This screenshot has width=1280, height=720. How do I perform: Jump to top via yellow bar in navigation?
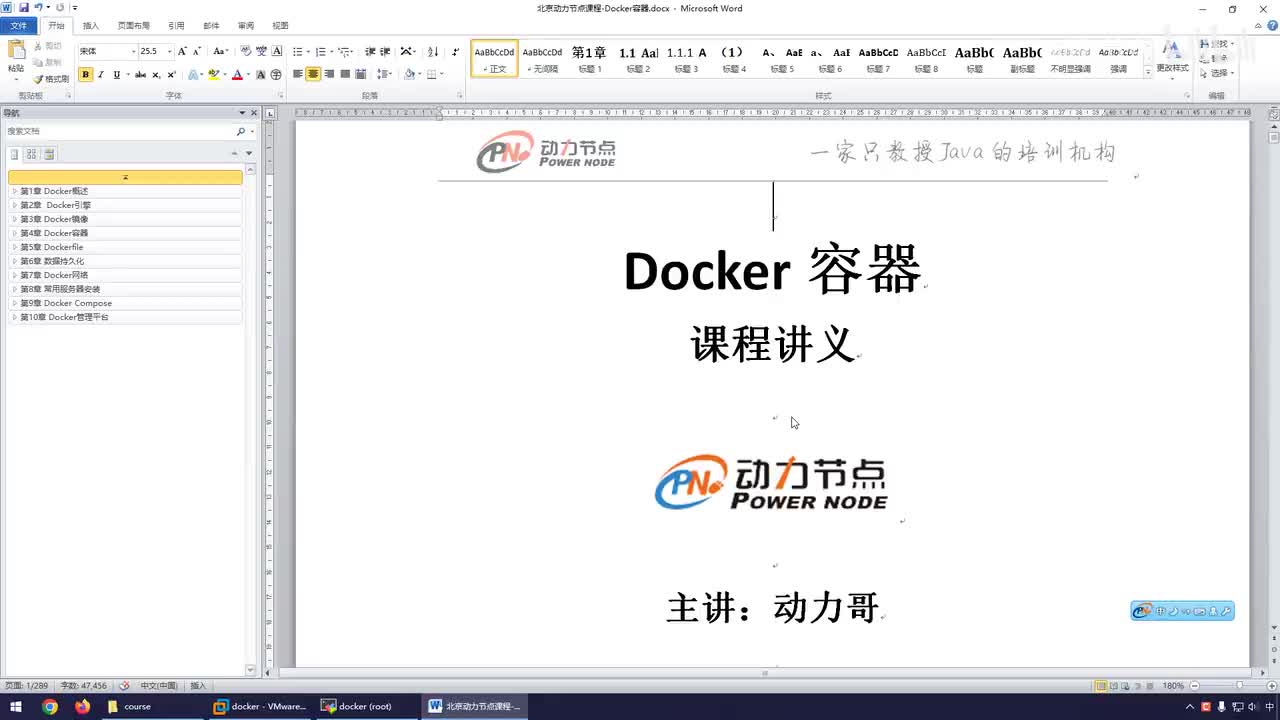[x=125, y=177]
